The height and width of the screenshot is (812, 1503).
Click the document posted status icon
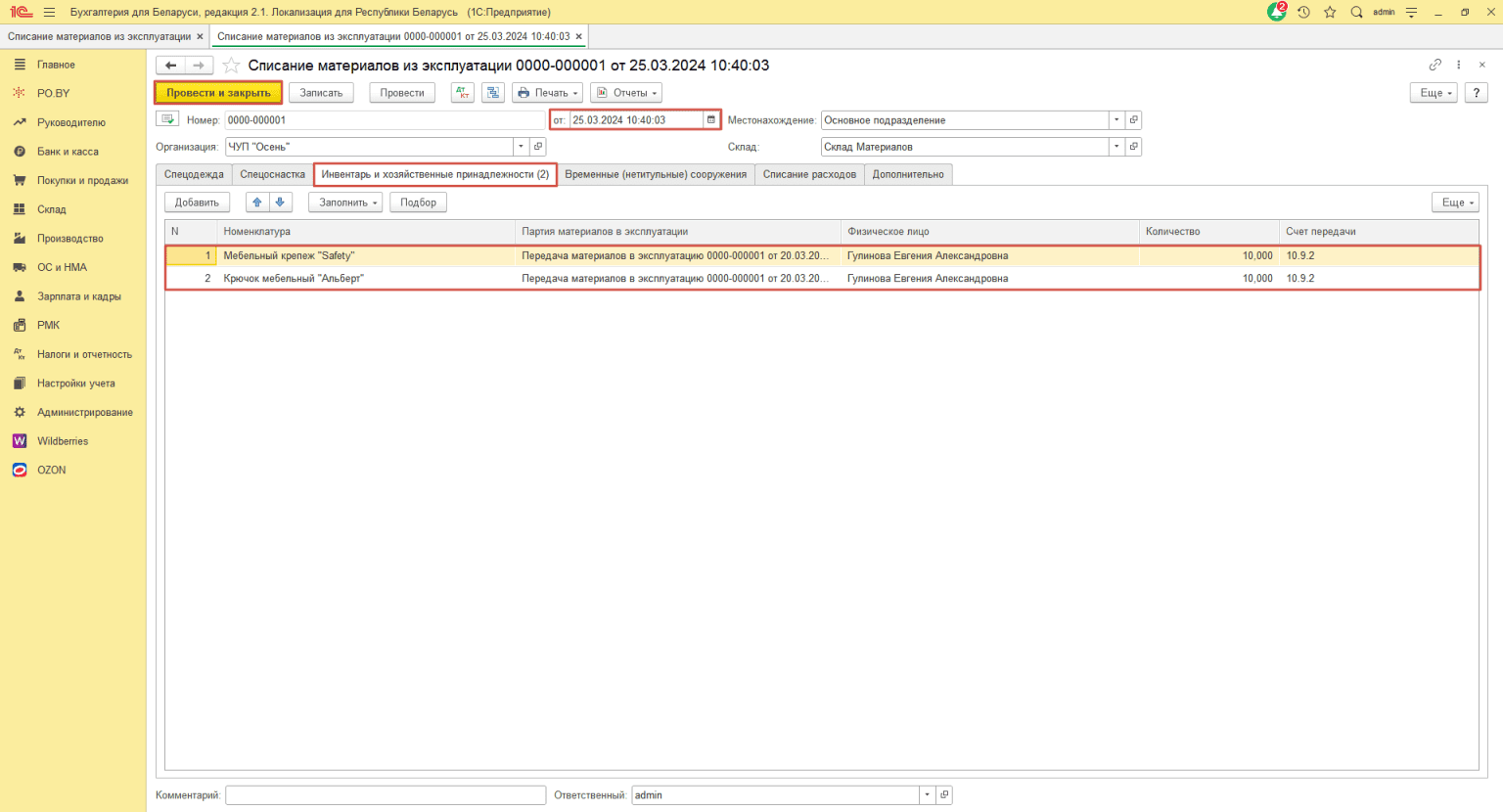tap(167, 119)
